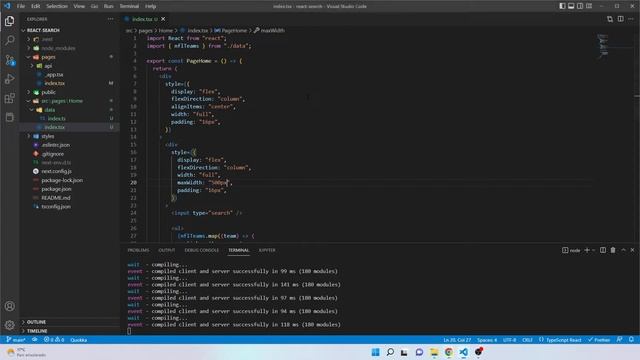Switch to the PROBLEMS panel tab
Image resolution: width=640 pixels, height=360 pixels.
138,250
